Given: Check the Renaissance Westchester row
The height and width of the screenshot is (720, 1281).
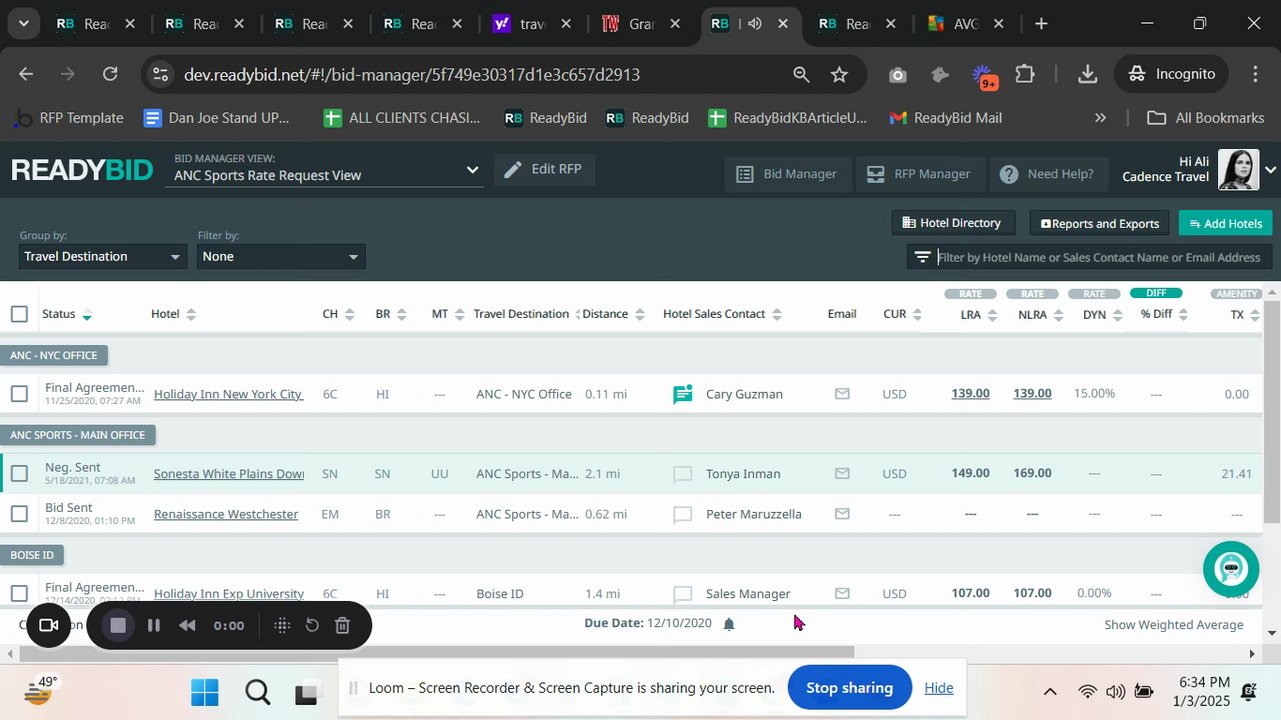Looking at the screenshot, I should click(19, 514).
